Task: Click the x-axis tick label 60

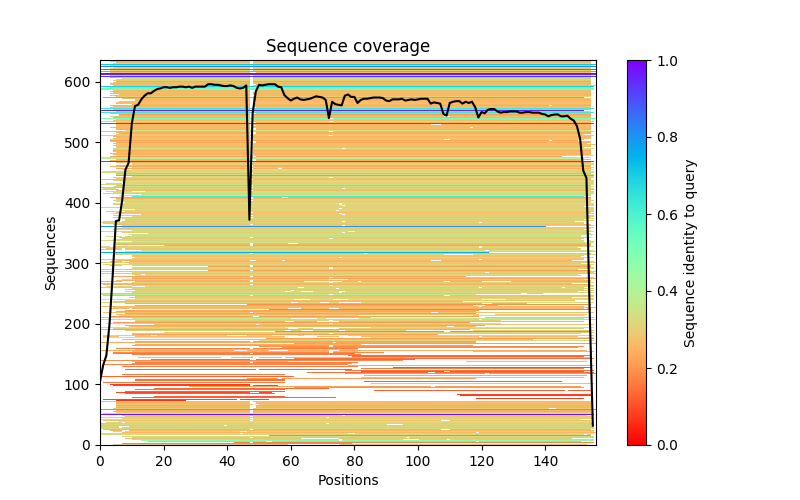Action: point(291,460)
